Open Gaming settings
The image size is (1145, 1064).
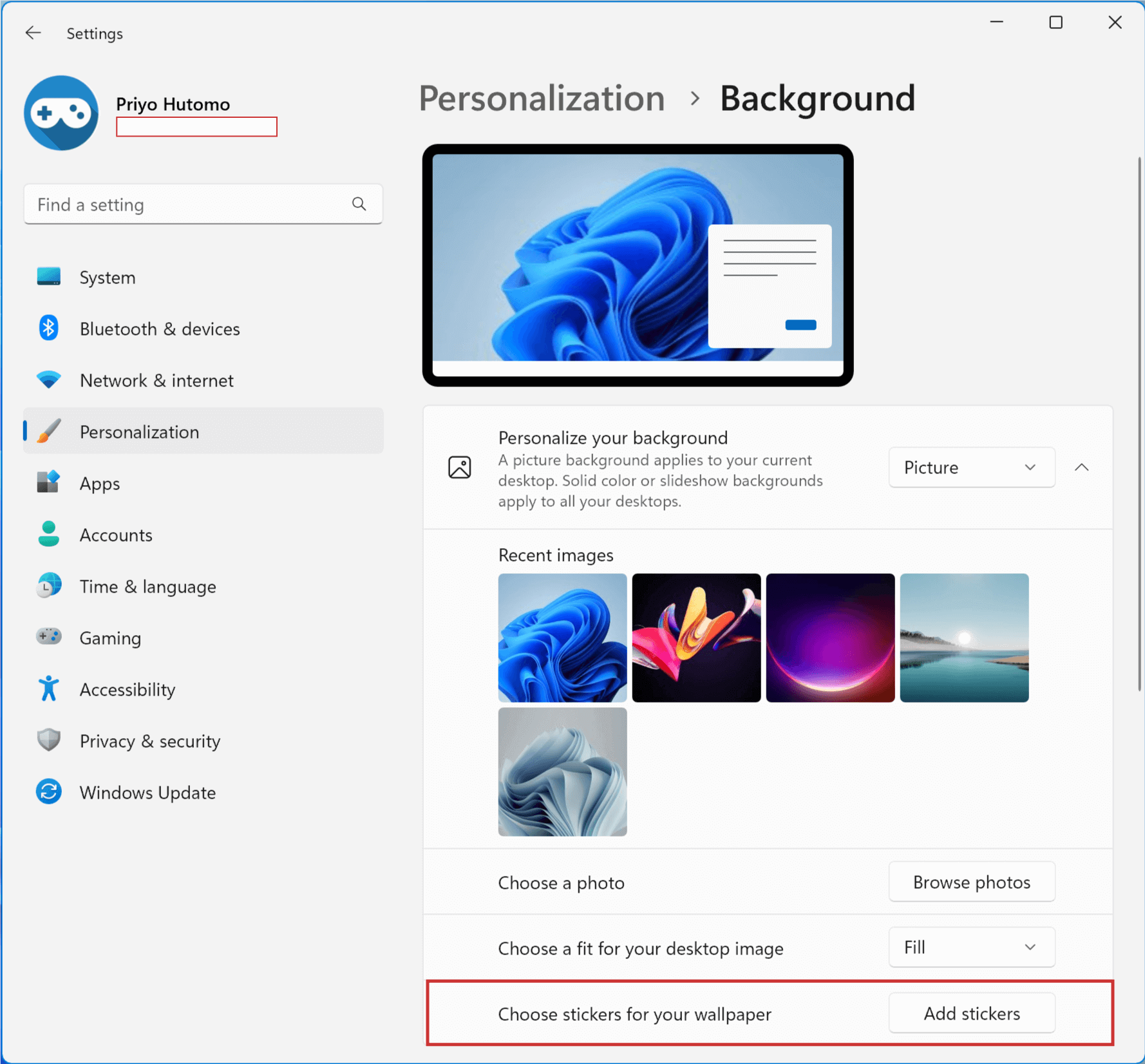203,638
